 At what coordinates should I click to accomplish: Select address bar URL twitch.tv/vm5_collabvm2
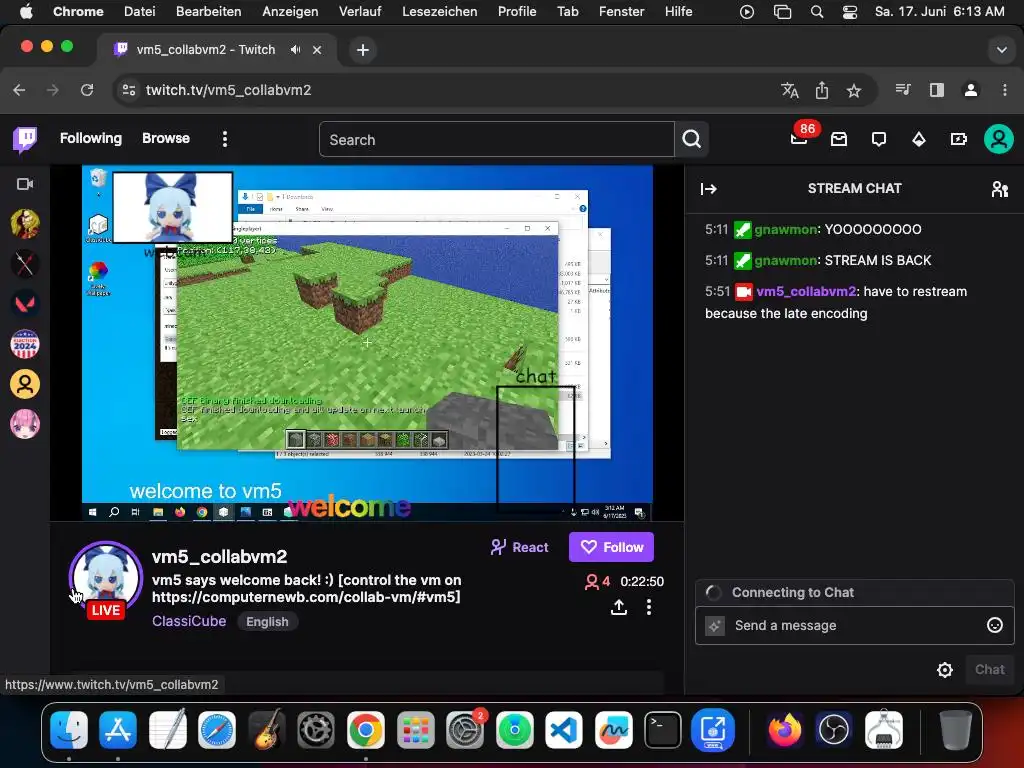coord(229,90)
